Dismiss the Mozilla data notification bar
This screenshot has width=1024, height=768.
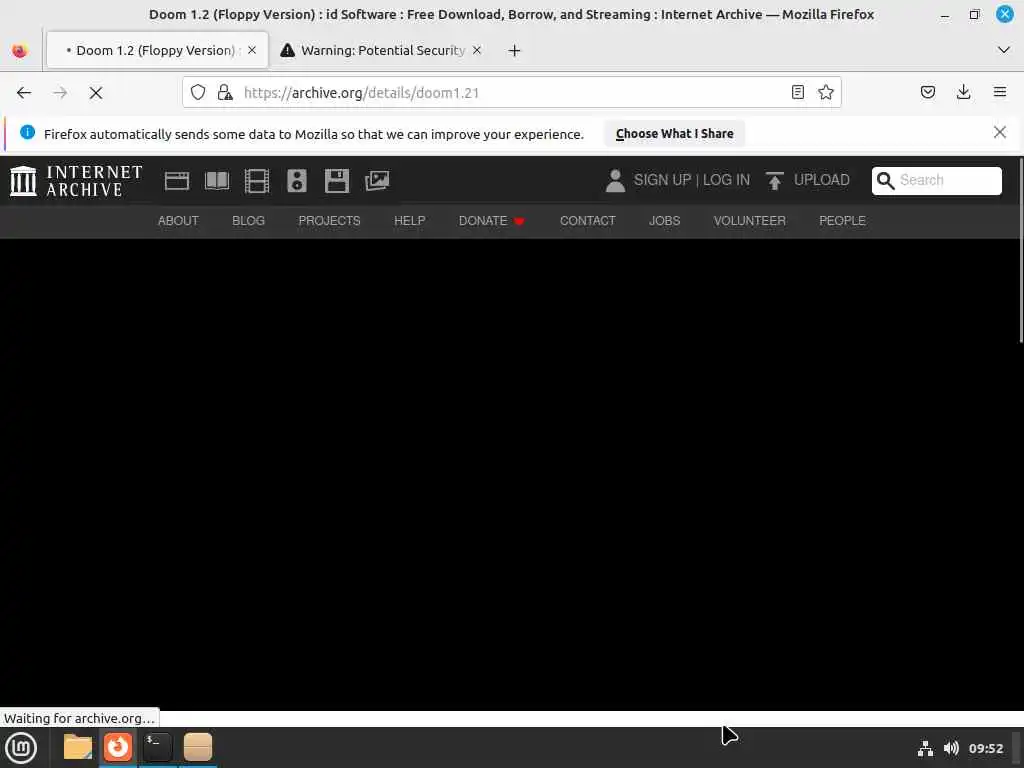[x=1000, y=133]
